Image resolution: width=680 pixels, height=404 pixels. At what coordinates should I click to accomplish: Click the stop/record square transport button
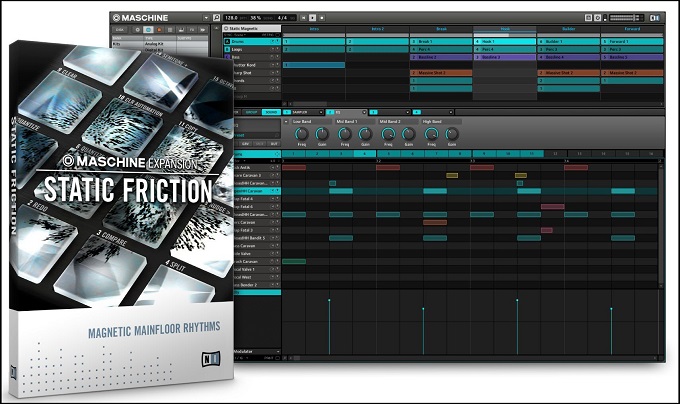(322, 18)
